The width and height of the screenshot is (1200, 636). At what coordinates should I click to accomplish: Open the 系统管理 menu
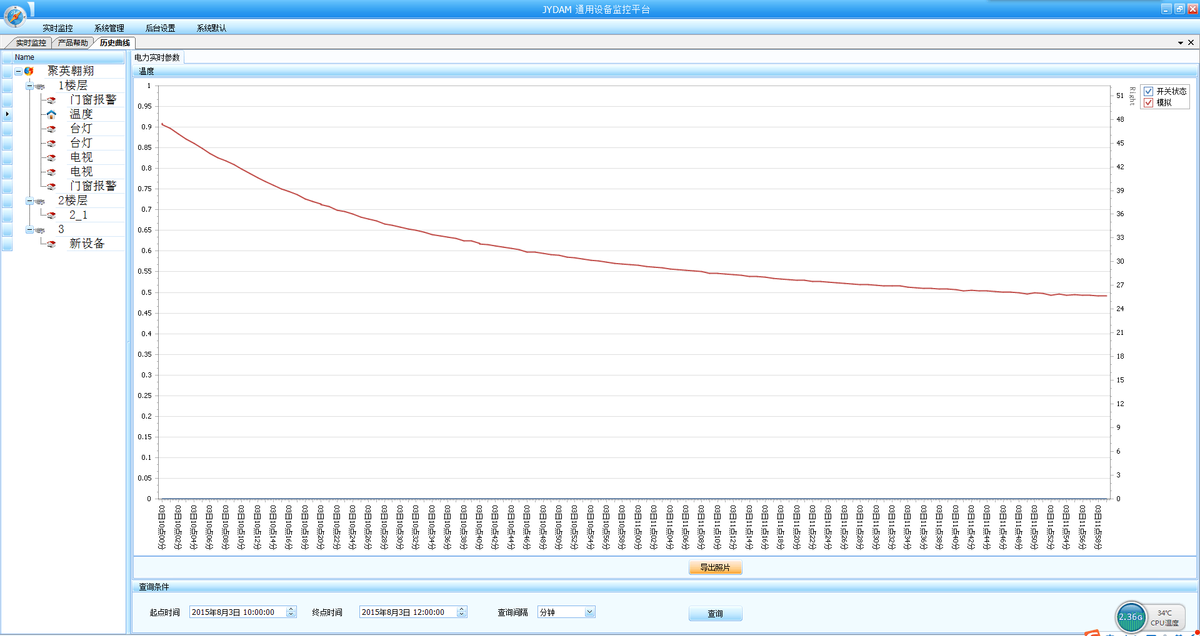109,28
